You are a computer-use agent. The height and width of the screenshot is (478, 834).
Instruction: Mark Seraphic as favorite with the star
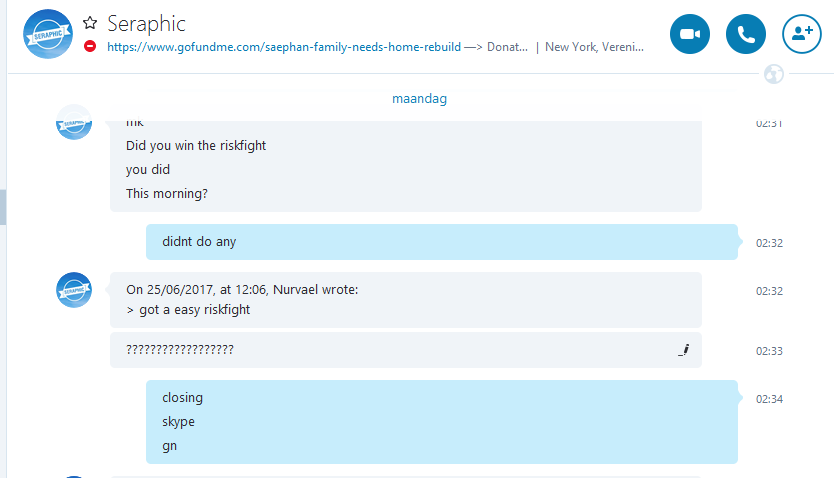[90, 23]
